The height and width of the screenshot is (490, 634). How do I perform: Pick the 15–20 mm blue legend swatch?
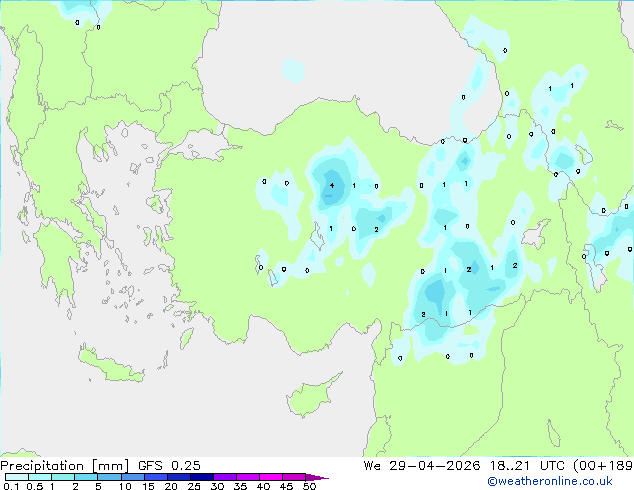[156, 477]
